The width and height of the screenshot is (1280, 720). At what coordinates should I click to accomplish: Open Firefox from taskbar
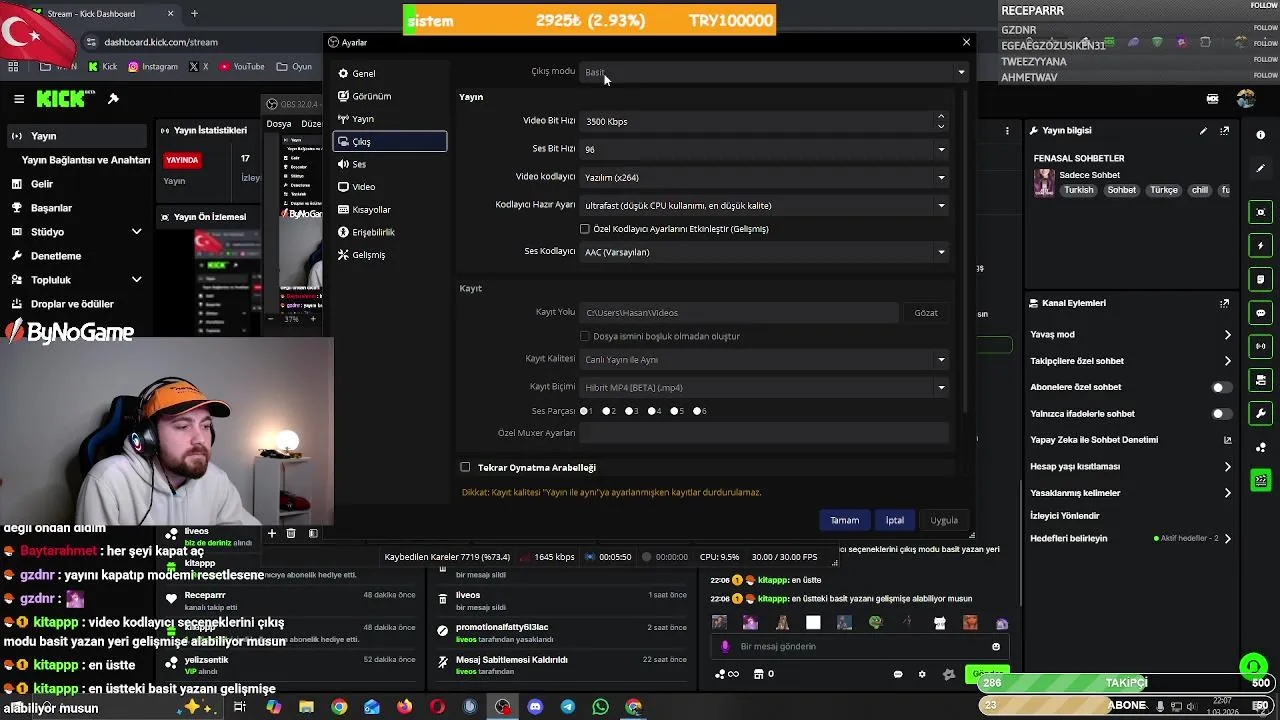tap(404, 707)
